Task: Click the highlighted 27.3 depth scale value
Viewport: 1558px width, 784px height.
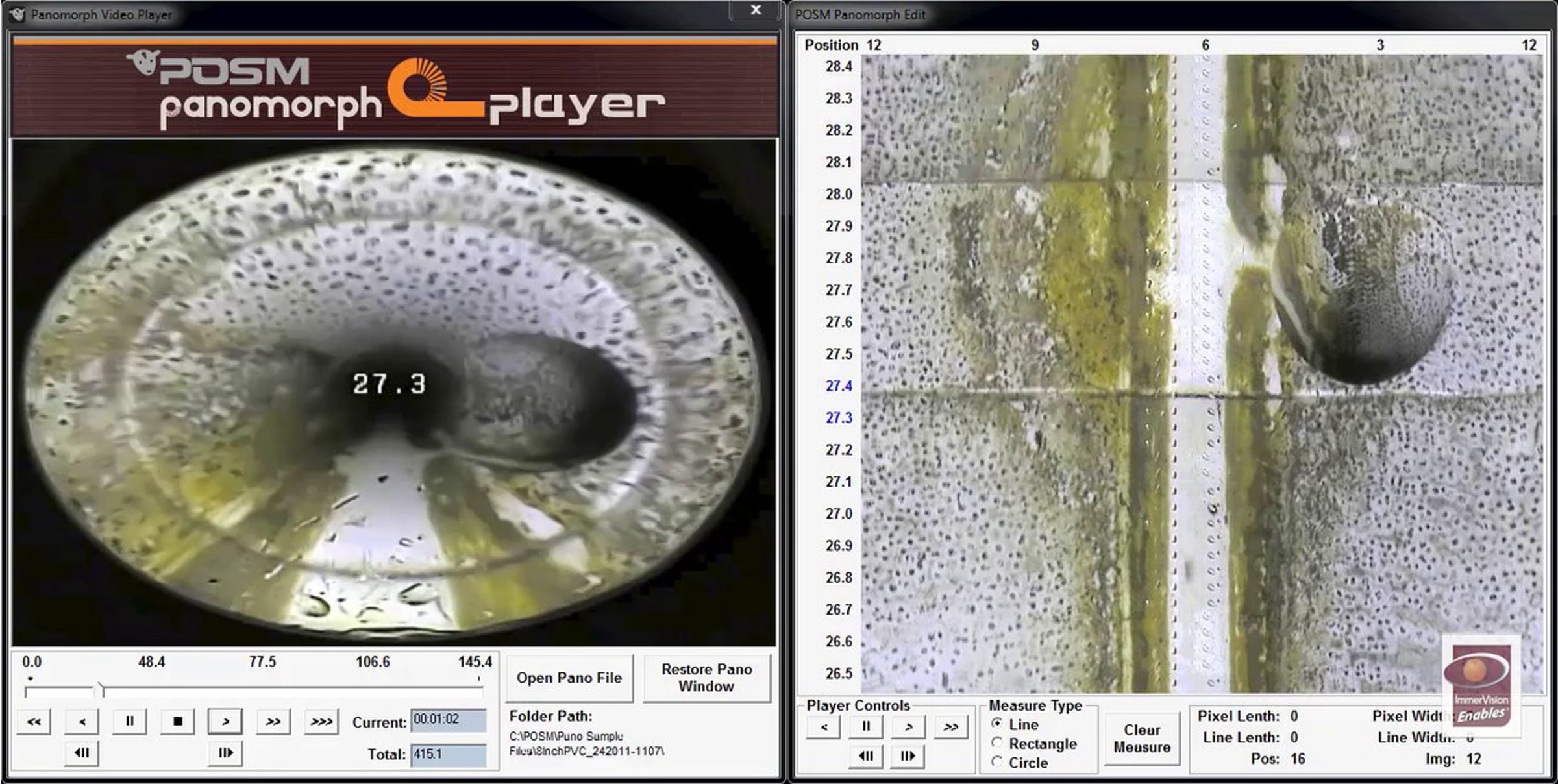Action: (x=839, y=418)
